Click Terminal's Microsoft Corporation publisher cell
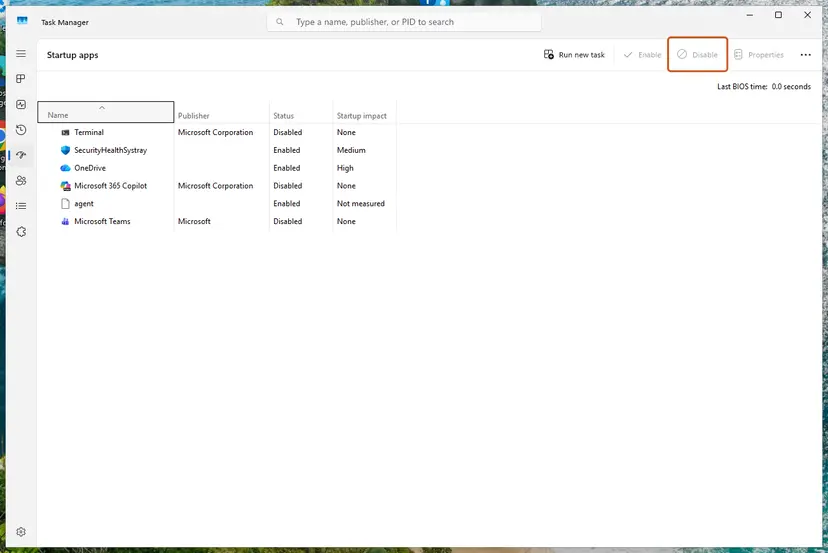The width and height of the screenshot is (828, 553). 215,133
